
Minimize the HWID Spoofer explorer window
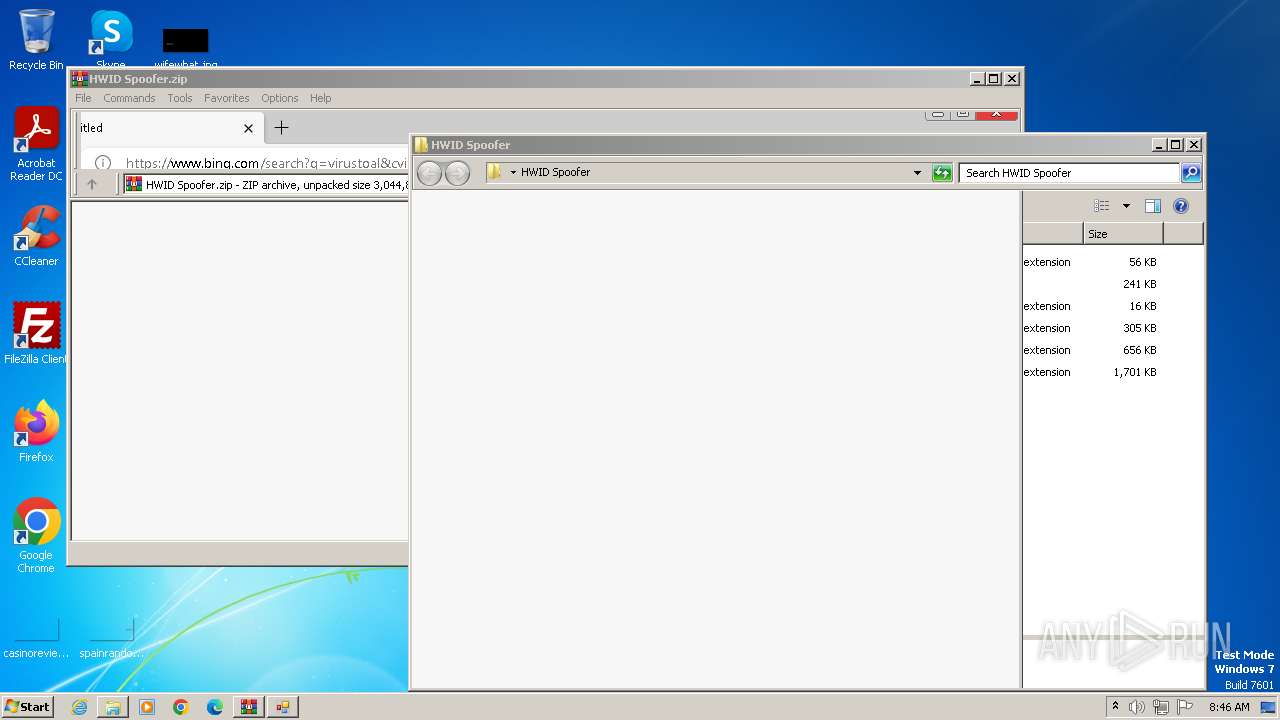[1158, 145]
